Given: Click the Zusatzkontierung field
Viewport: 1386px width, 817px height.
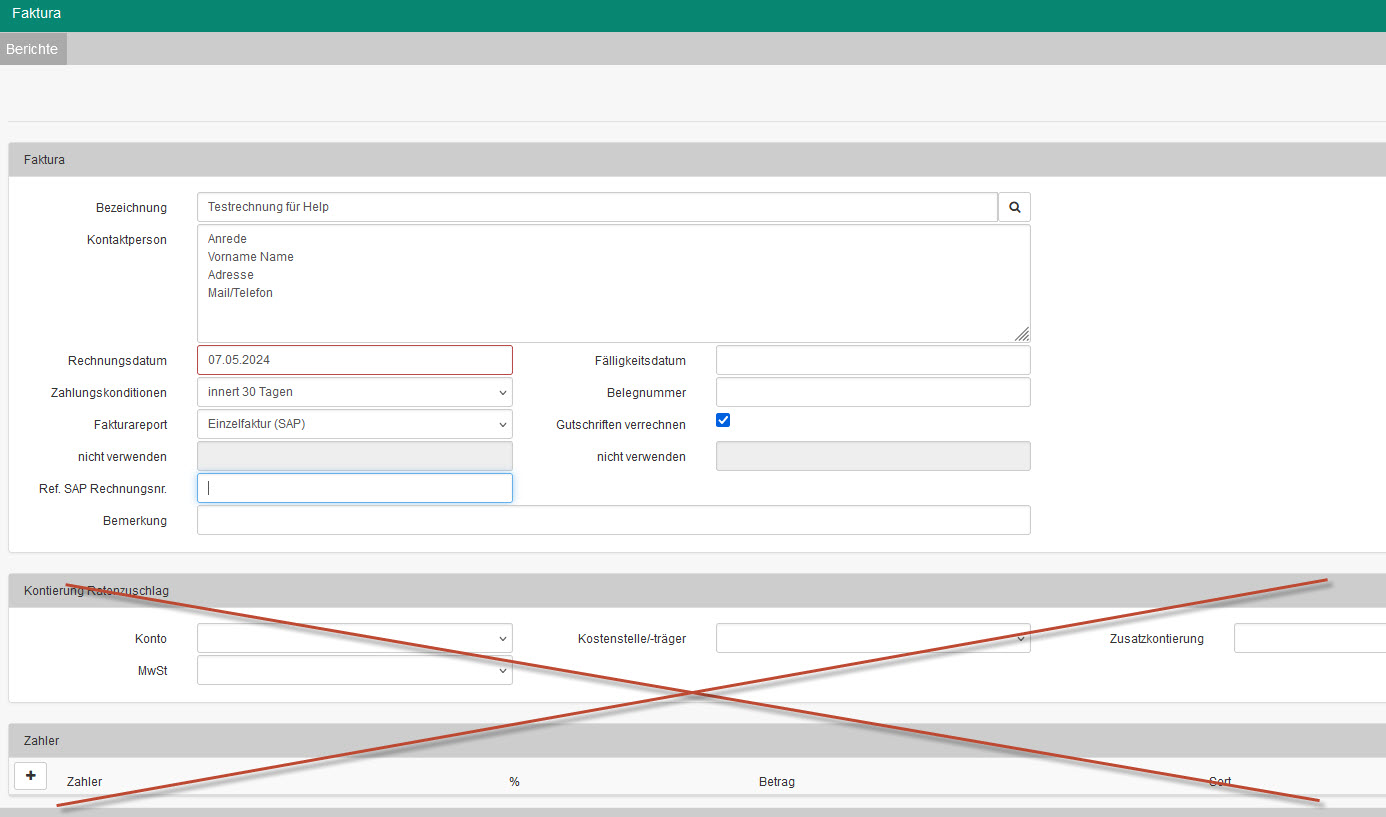Looking at the screenshot, I should click(1310, 638).
